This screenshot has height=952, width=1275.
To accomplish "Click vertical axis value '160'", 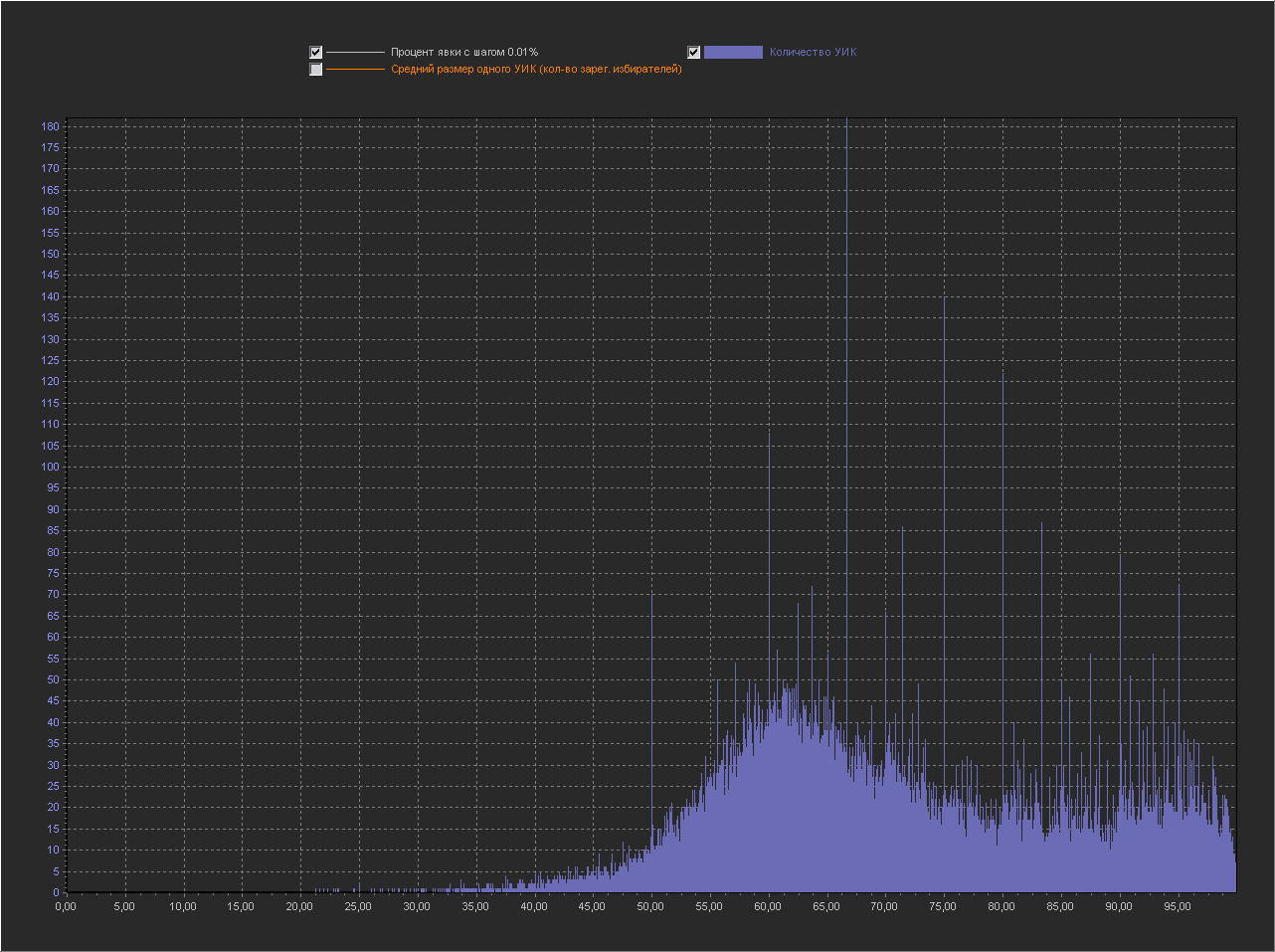I will 51,211.
